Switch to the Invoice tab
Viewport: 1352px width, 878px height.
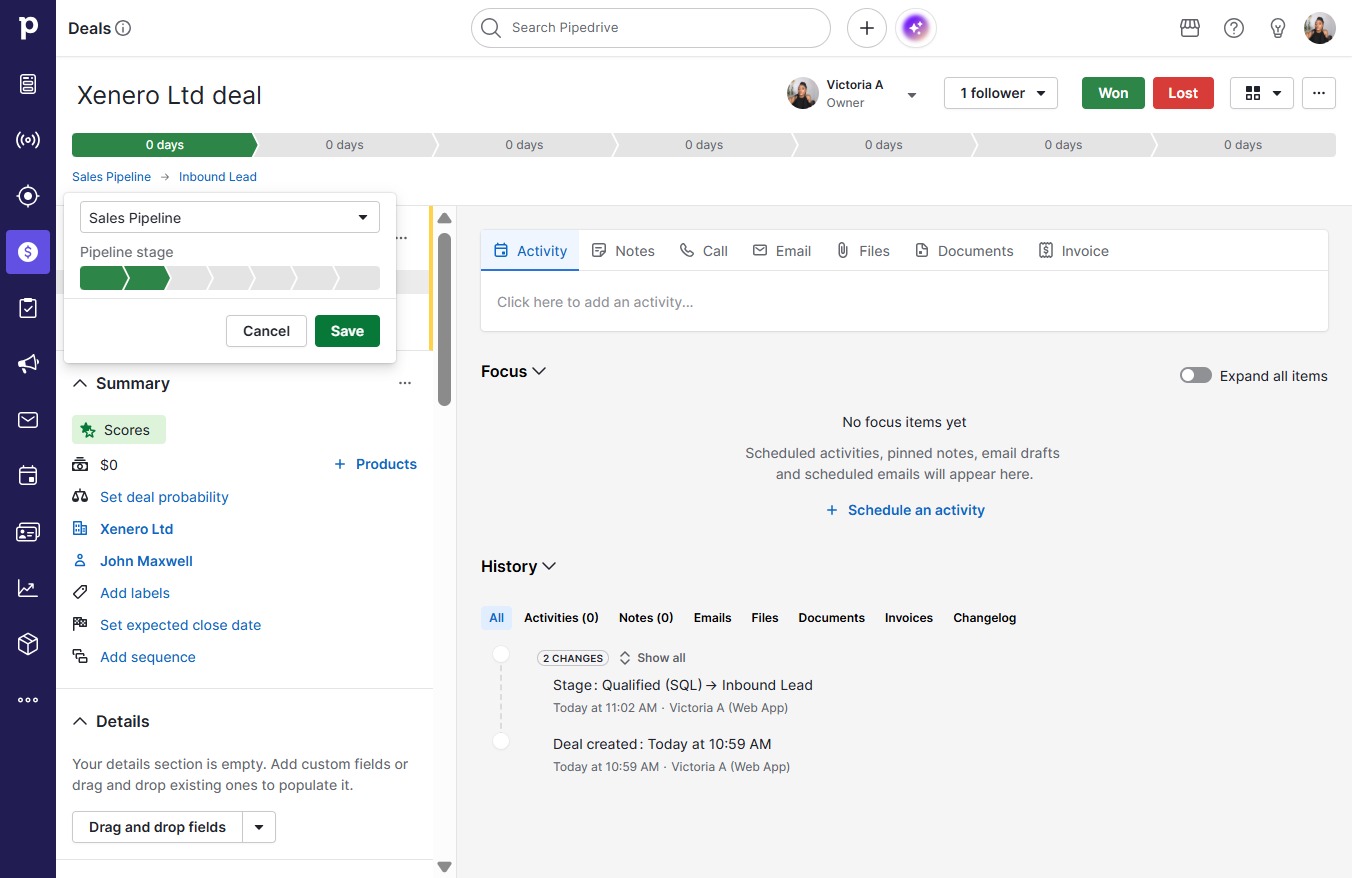click(1074, 251)
